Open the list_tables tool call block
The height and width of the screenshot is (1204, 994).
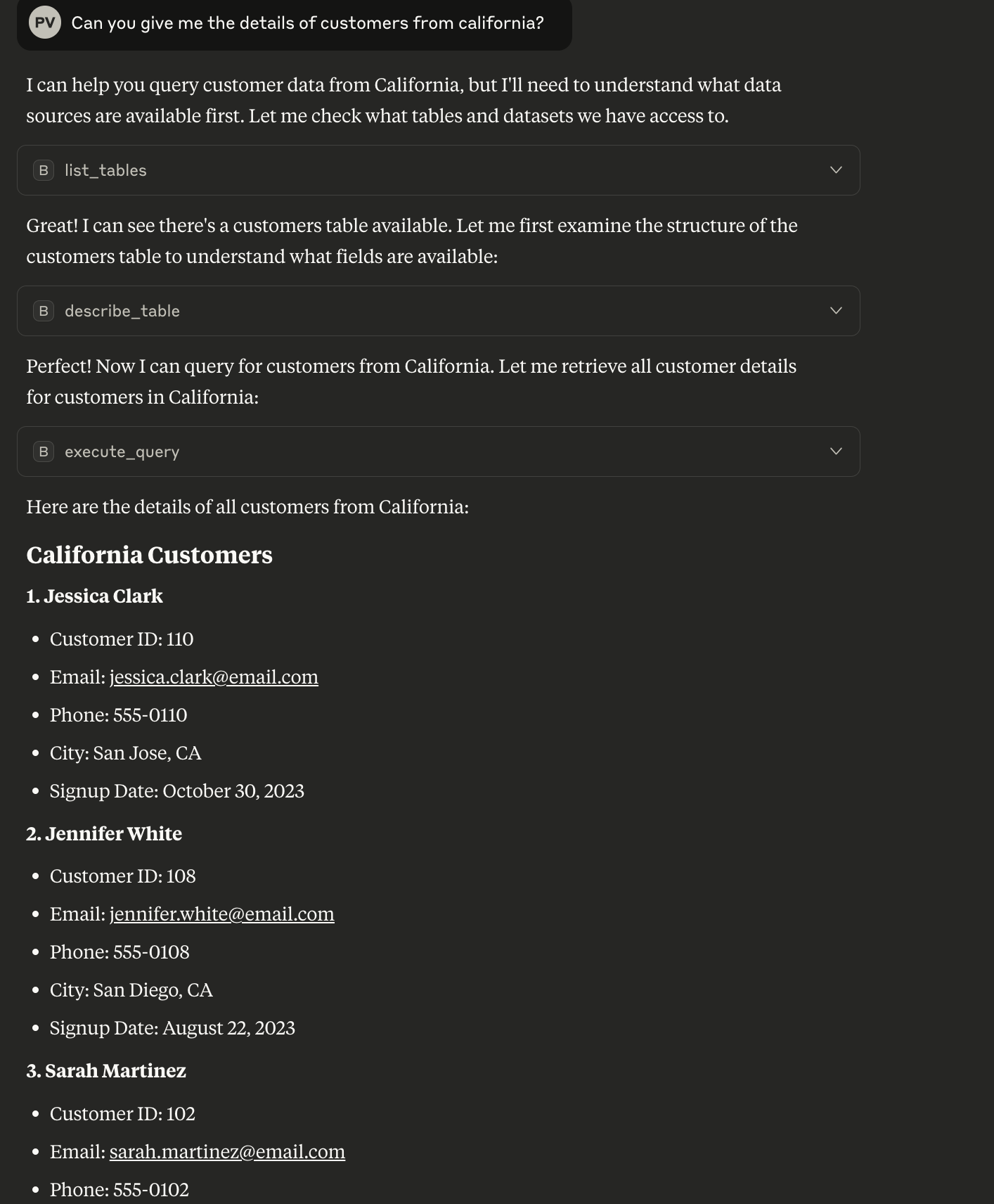tap(438, 170)
